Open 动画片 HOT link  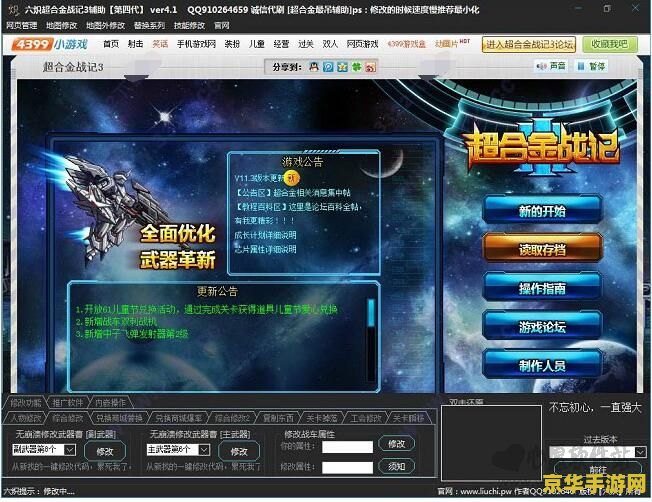tap(452, 43)
